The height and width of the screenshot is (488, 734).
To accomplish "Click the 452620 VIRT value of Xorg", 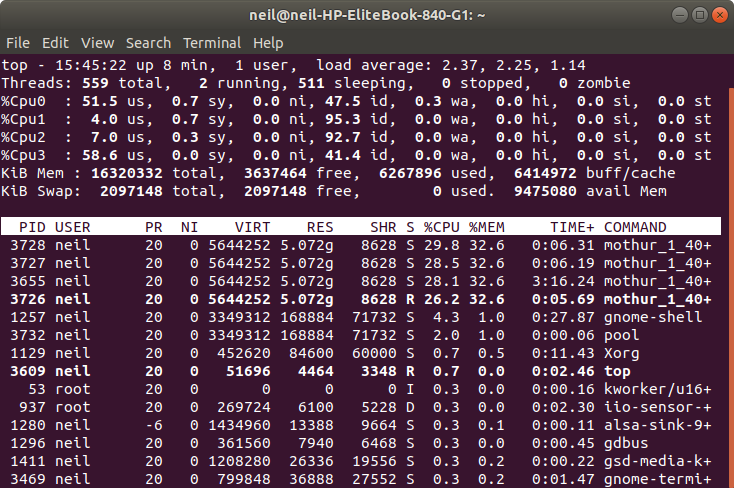I will coord(243,353).
